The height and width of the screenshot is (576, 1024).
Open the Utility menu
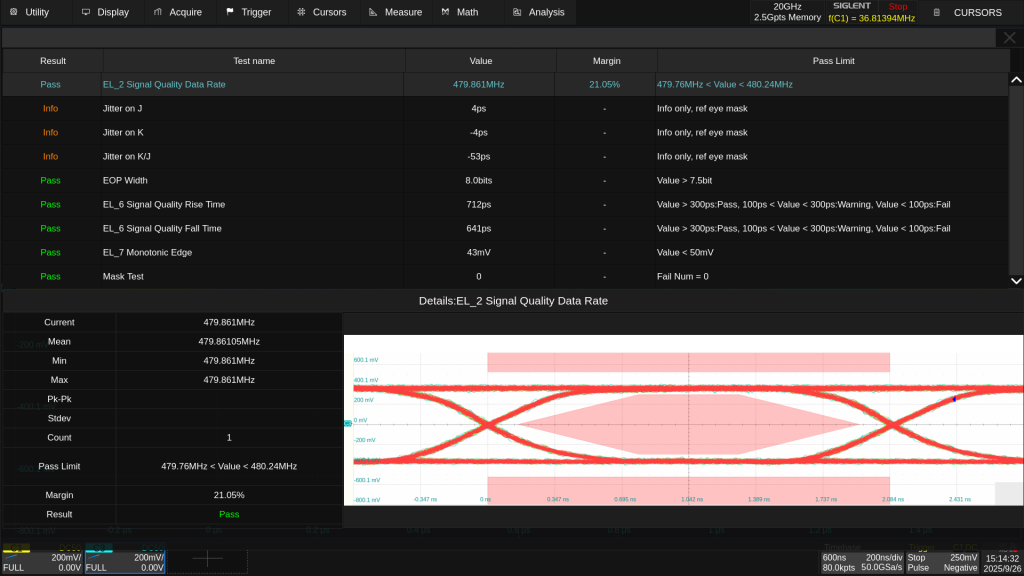click(x=29, y=12)
